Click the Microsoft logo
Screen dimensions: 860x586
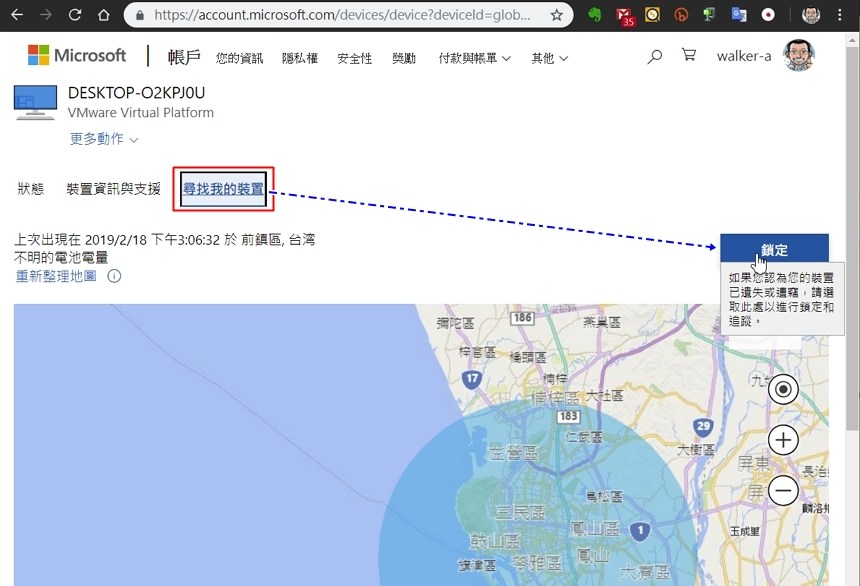(77, 55)
